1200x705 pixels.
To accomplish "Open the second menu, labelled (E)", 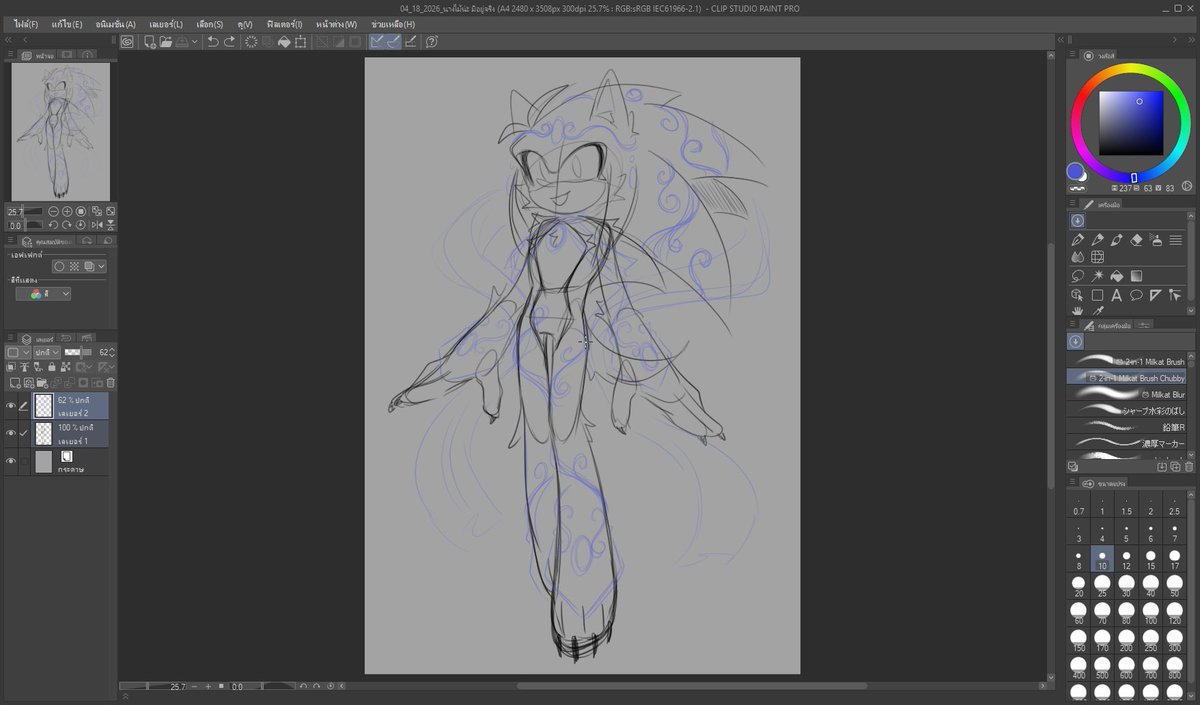I will [67, 24].
